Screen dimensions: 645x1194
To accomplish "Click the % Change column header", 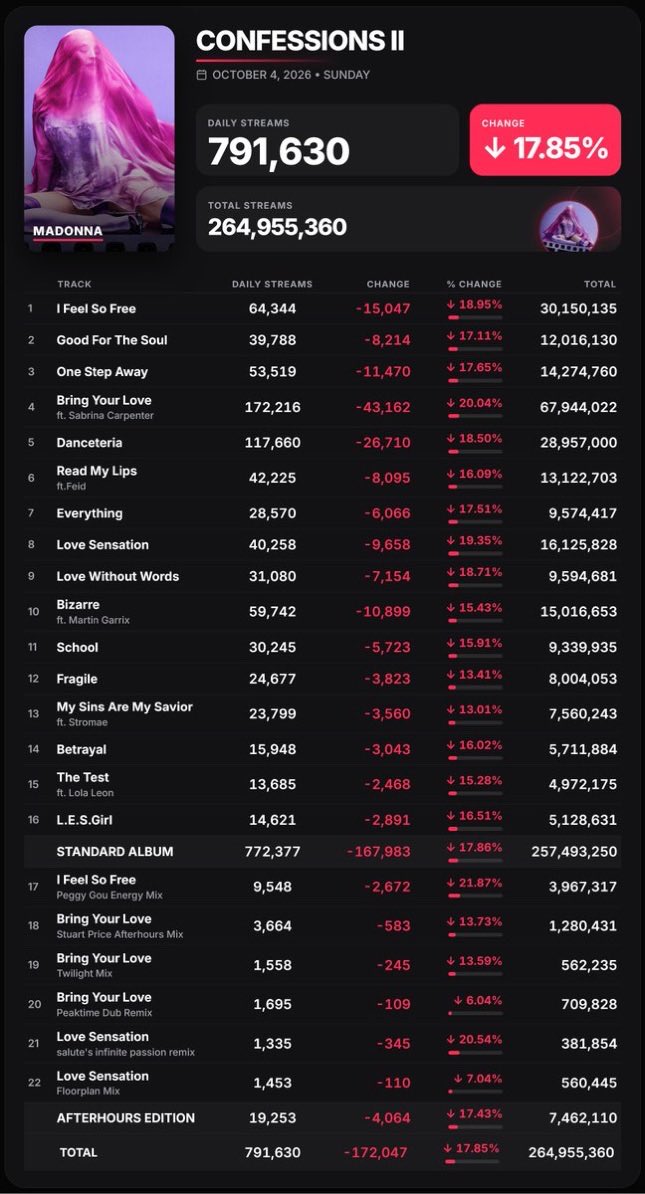I will click(474, 284).
